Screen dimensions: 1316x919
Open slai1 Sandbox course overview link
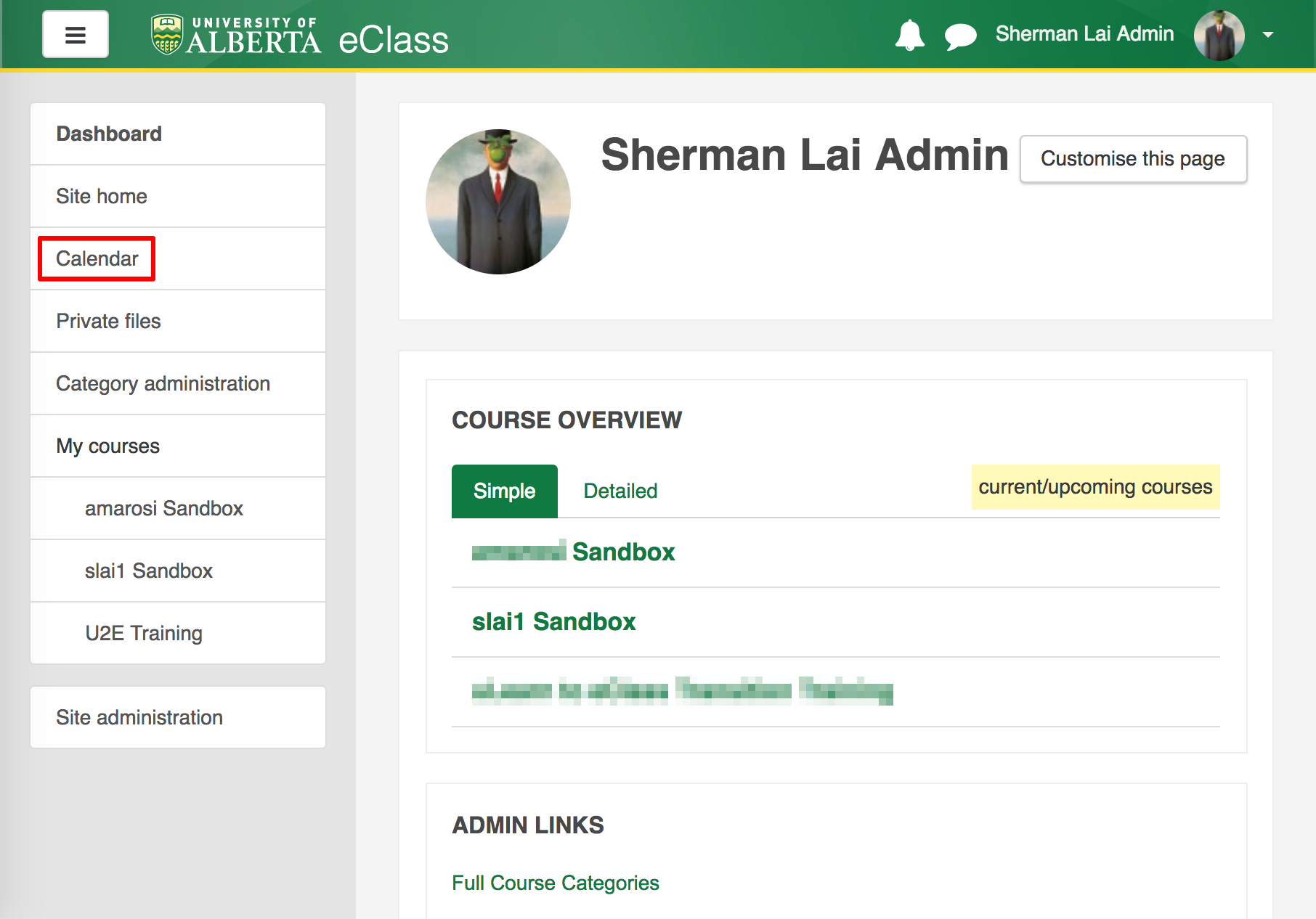tap(553, 622)
